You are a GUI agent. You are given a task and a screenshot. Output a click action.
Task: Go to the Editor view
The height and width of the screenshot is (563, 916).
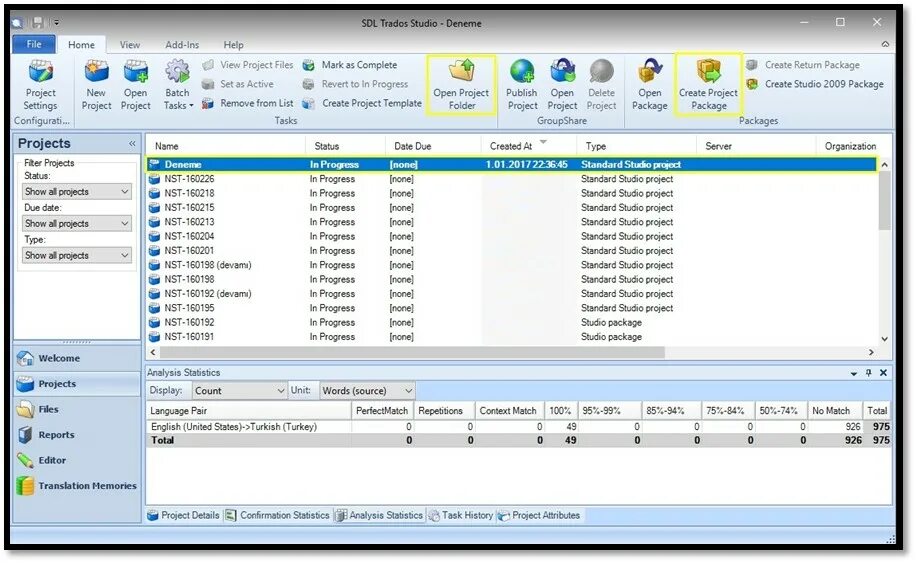click(x=77, y=461)
